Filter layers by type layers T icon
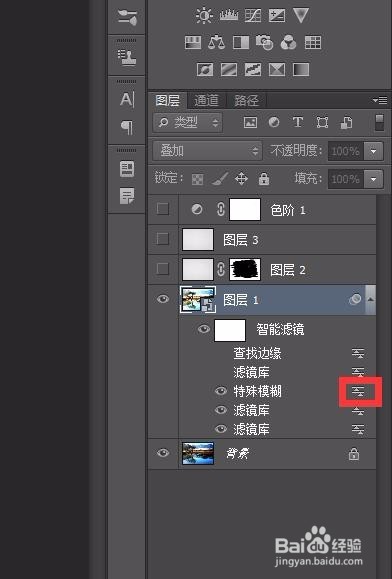The height and width of the screenshot is (579, 392). (x=298, y=122)
